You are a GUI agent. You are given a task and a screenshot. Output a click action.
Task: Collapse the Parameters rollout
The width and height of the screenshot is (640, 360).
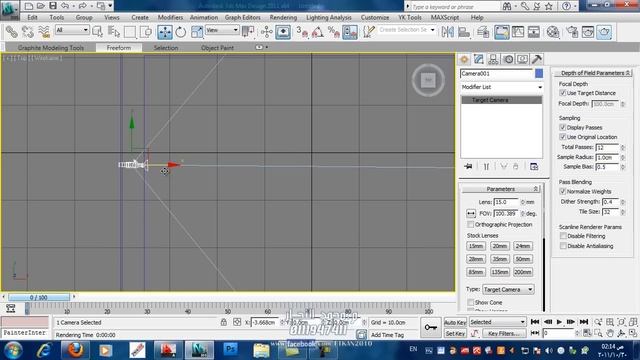[501, 189]
